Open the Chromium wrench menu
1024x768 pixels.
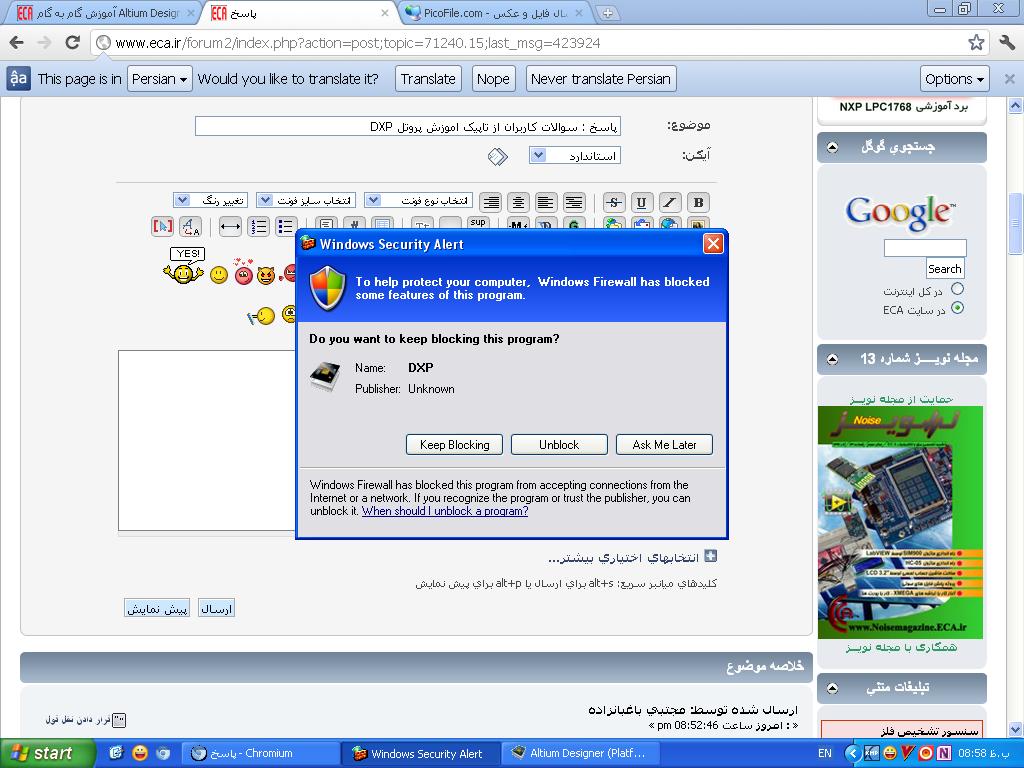1007,43
